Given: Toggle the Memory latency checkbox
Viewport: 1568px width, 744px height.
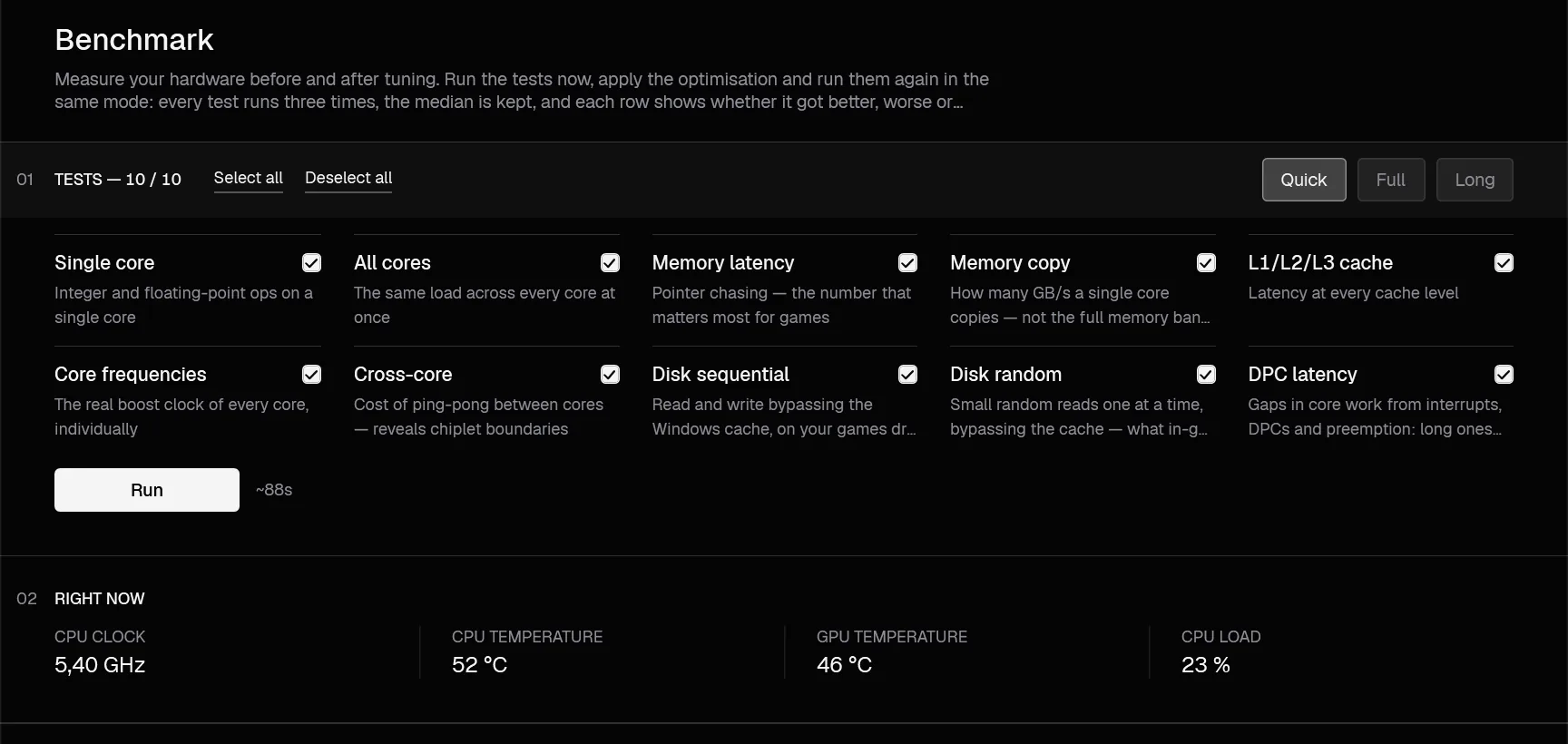Looking at the screenshot, I should pos(907,263).
